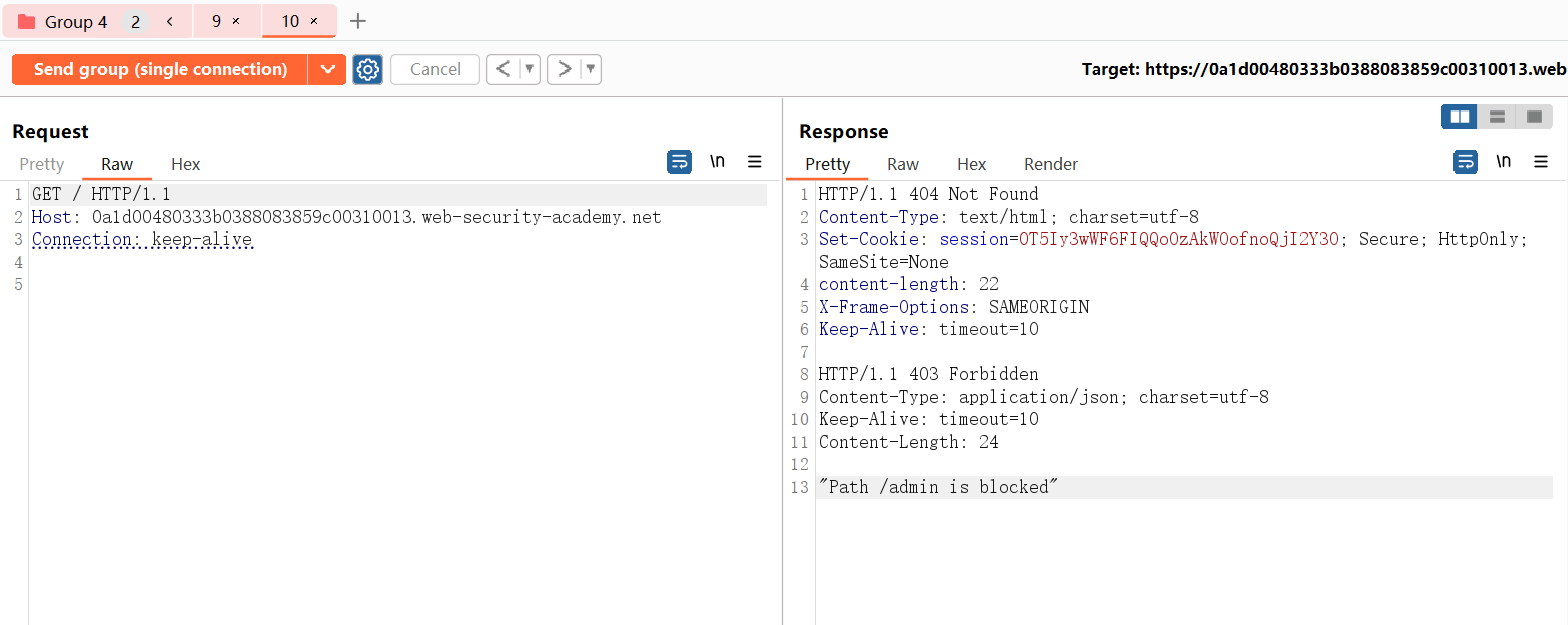1568x625 pixels.
Task: Click Send group (single connection) button
Action: point(160,69)
